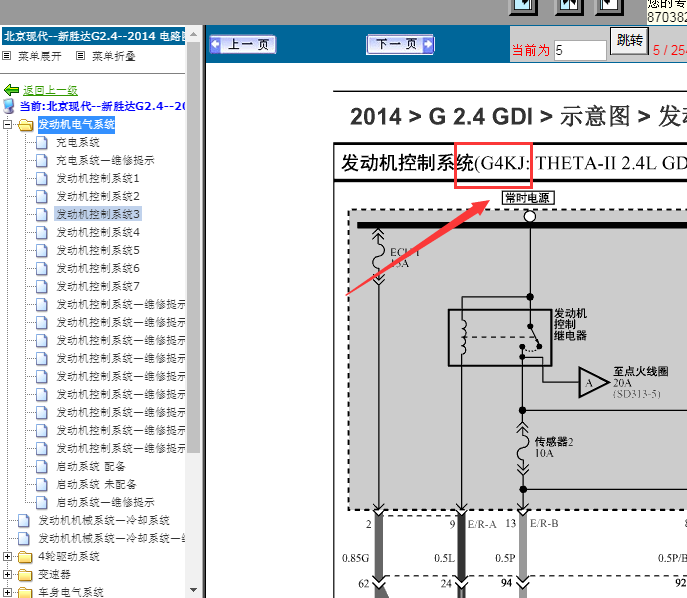This screenshot has width=687, height=598.
Task: Go to the next page with 下一页
Action: pyautogui.click(x=400, y=44)
